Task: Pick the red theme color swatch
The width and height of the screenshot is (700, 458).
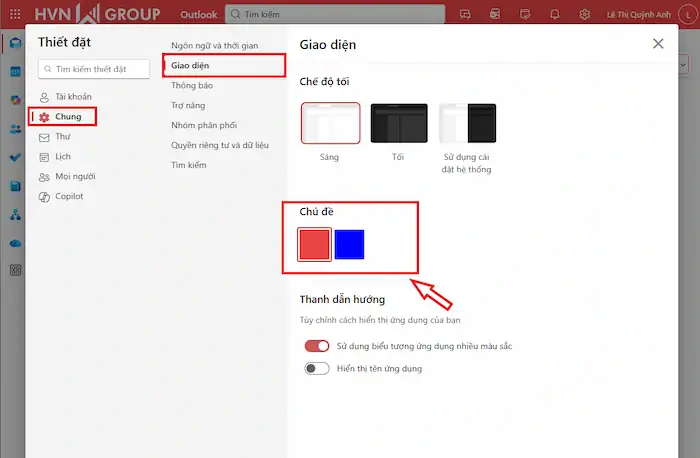Action: point(314,245)
